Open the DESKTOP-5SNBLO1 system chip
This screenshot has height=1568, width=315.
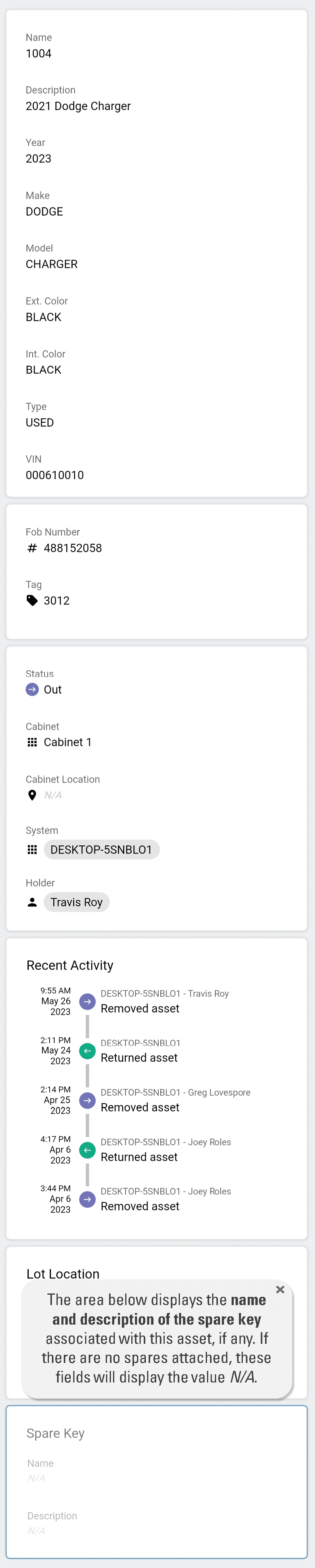(x=101, y=850)
